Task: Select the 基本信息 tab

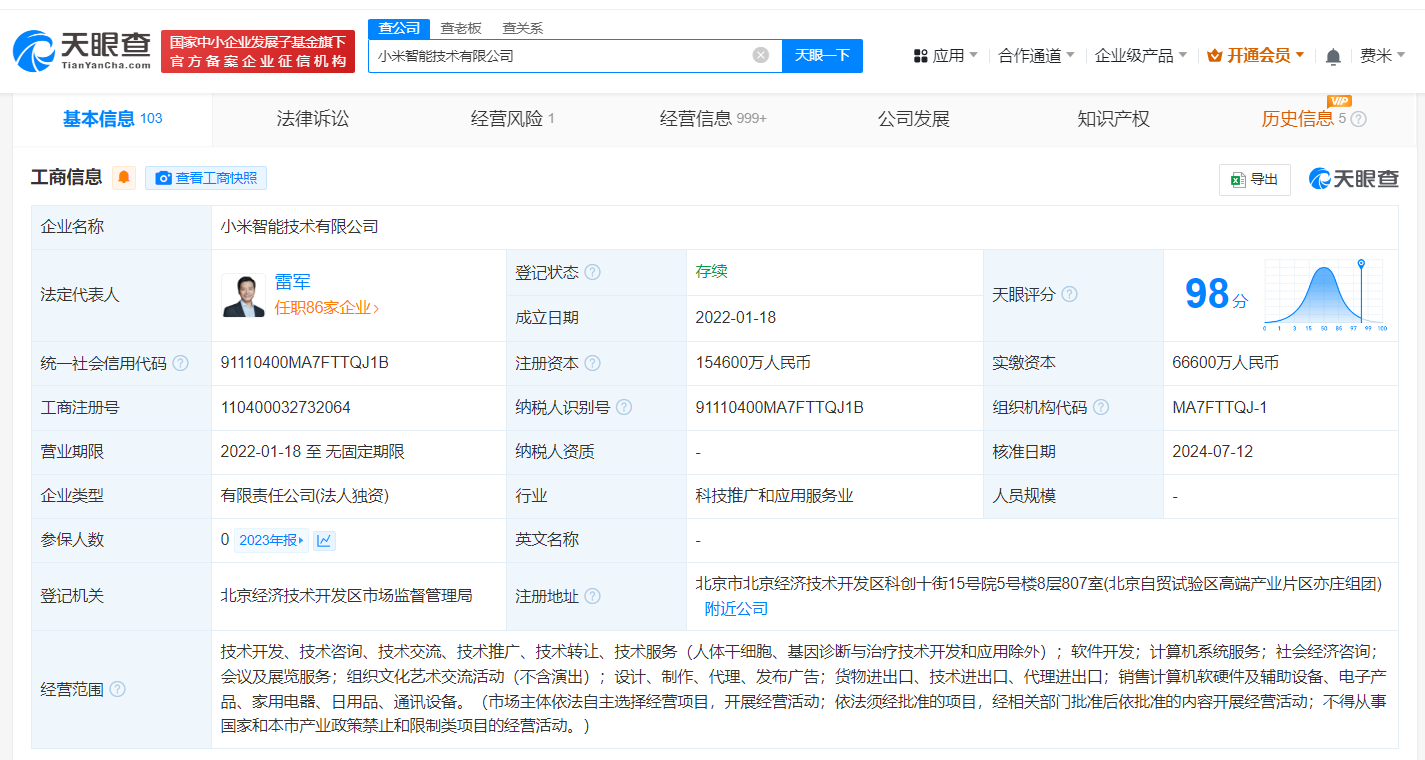Action: [x=112, y=119]
